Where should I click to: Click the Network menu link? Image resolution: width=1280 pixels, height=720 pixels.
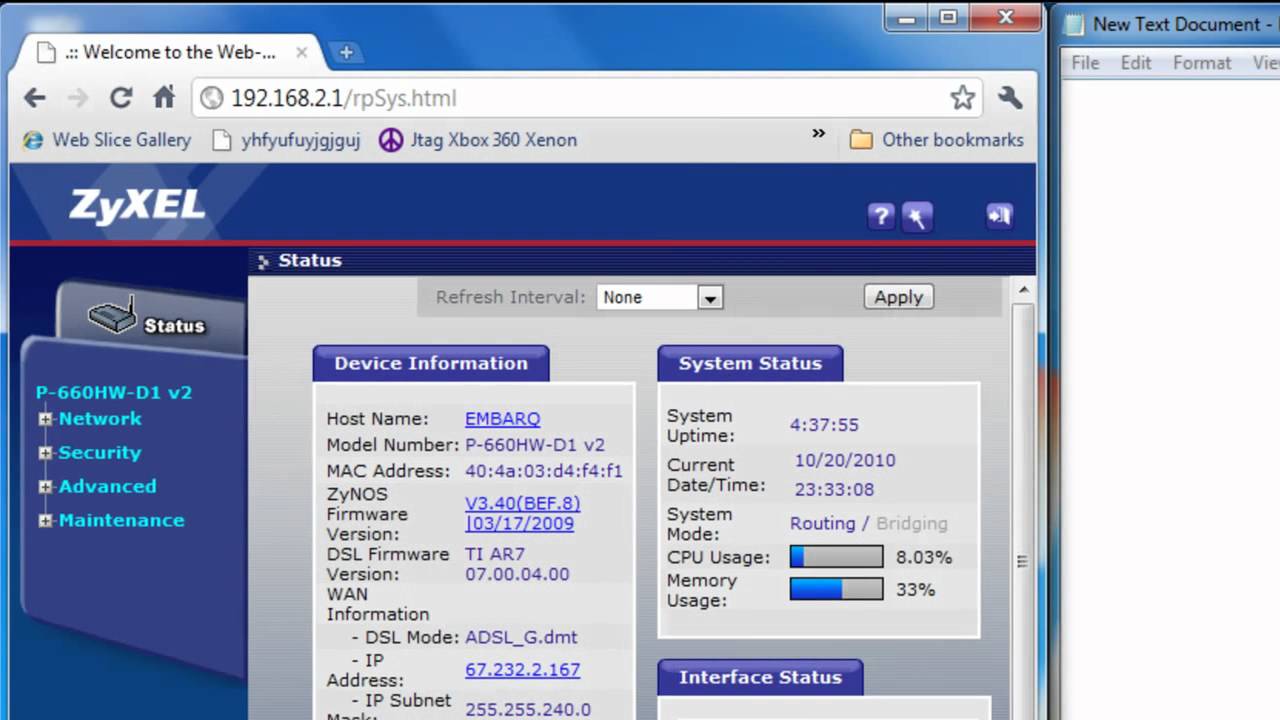[x=100, y=419]
